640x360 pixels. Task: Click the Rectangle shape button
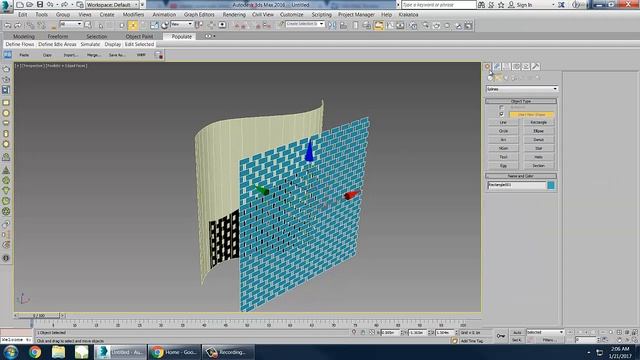pos(538,122)
